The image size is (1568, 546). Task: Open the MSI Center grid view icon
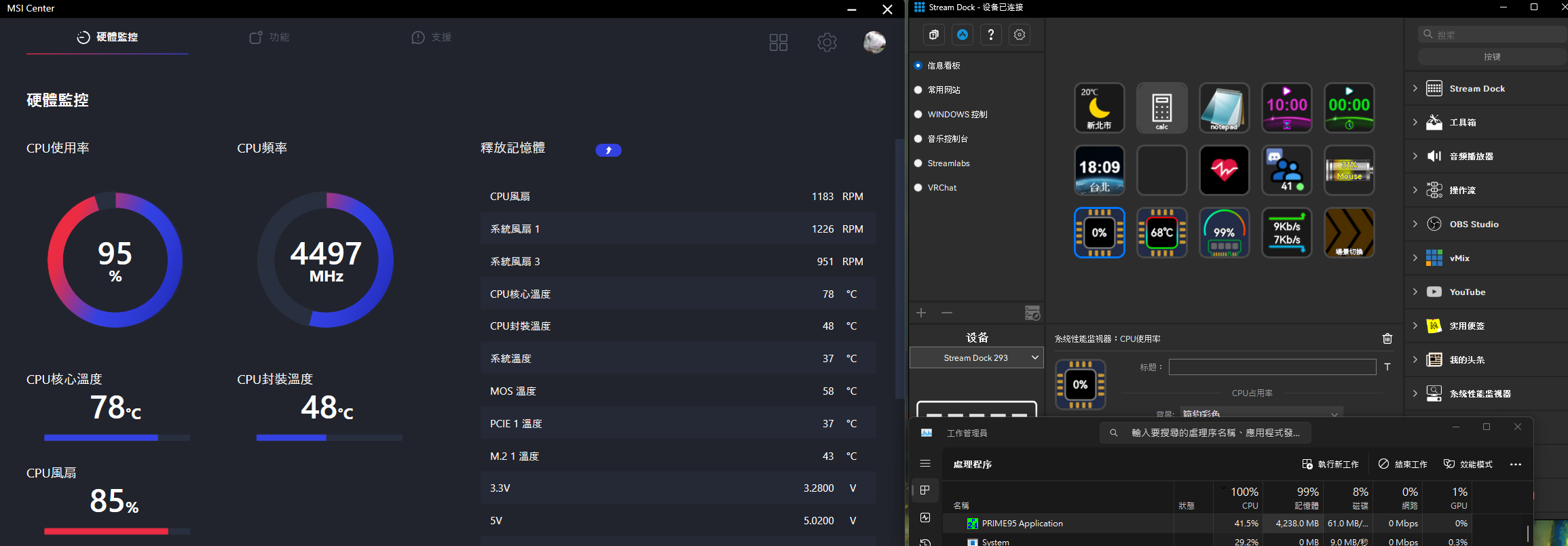click(779, 42)
